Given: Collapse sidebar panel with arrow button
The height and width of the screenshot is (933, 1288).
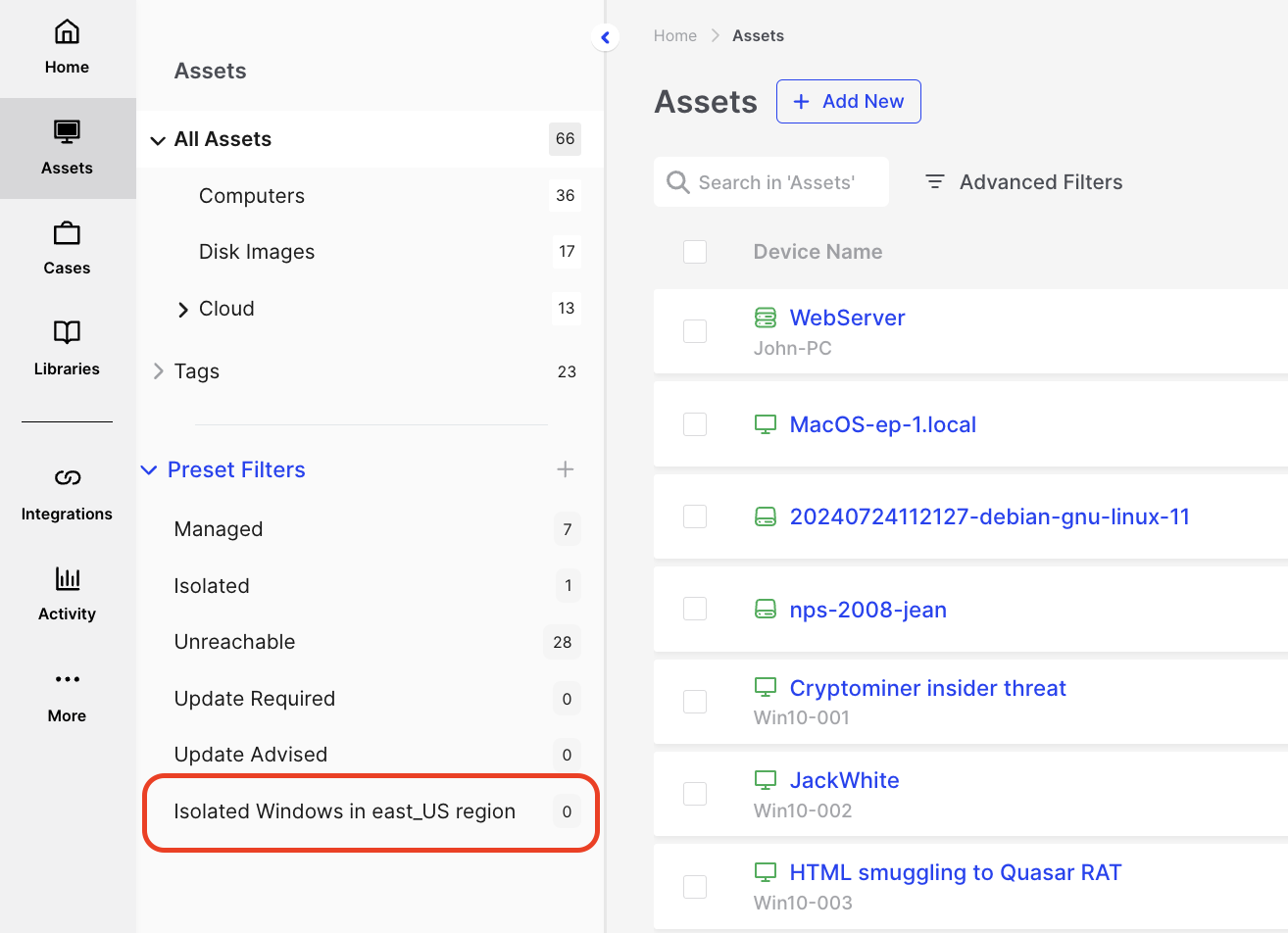Looking at the screenshot, I should [606, 37].
